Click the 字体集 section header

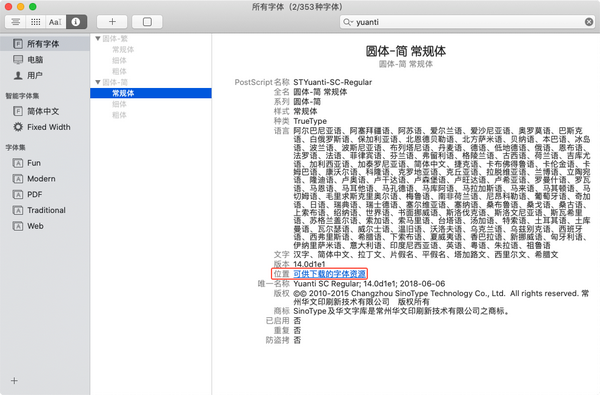tap(15, 148)
